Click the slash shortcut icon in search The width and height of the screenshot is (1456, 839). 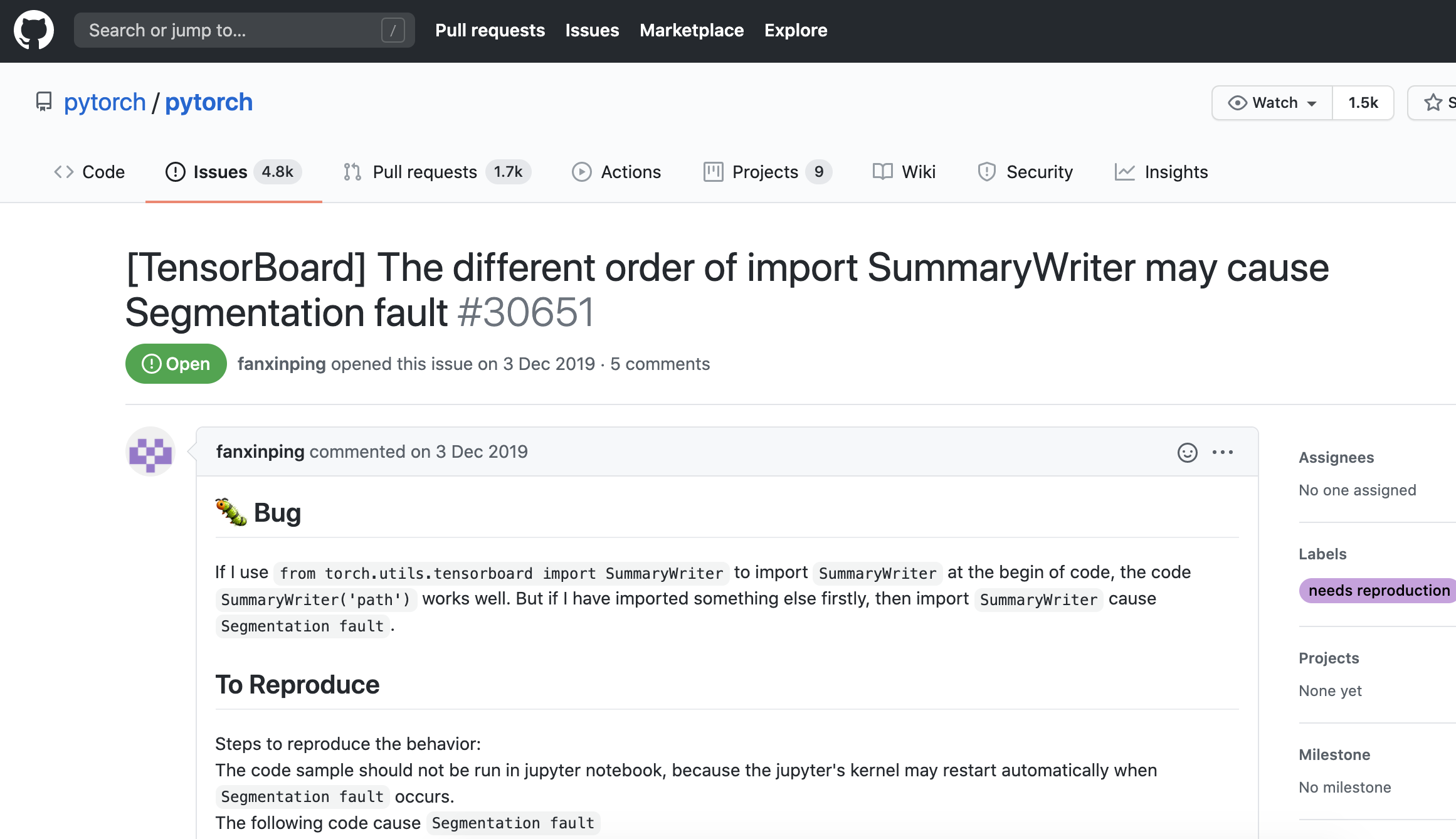[393, 30]
